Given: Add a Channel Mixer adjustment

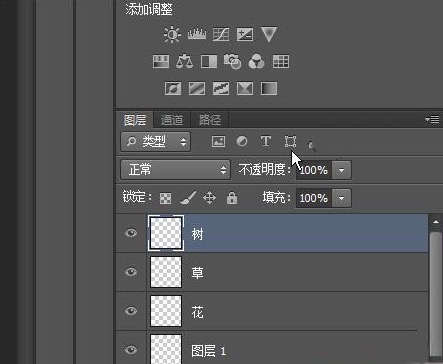Looking at the screenshot, I should 257,62.
